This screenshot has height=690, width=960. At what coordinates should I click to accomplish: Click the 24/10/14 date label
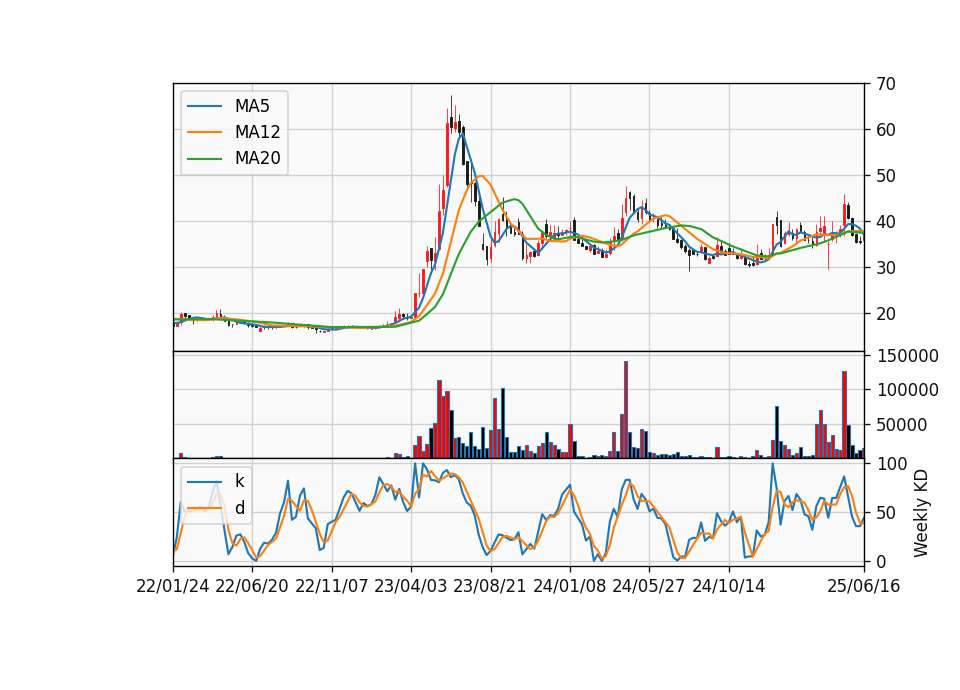pos(729,586)
